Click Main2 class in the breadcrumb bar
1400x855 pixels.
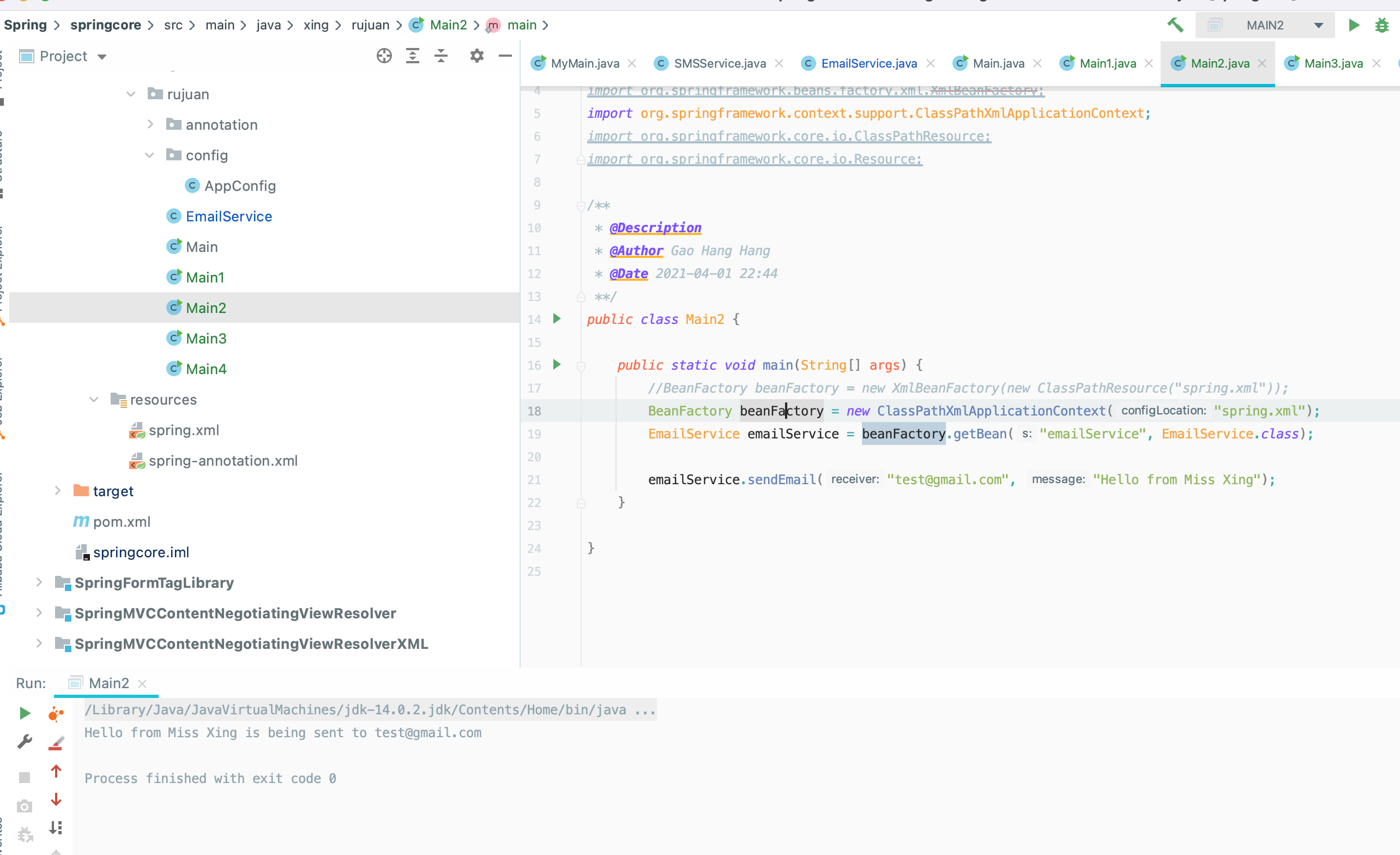(438, 25)
